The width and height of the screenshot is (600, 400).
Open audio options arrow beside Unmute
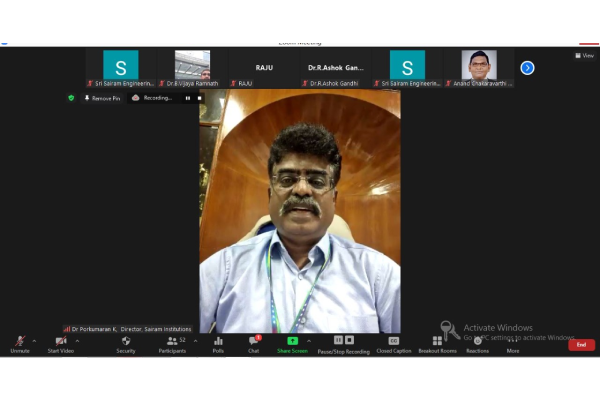pos(34,341)
